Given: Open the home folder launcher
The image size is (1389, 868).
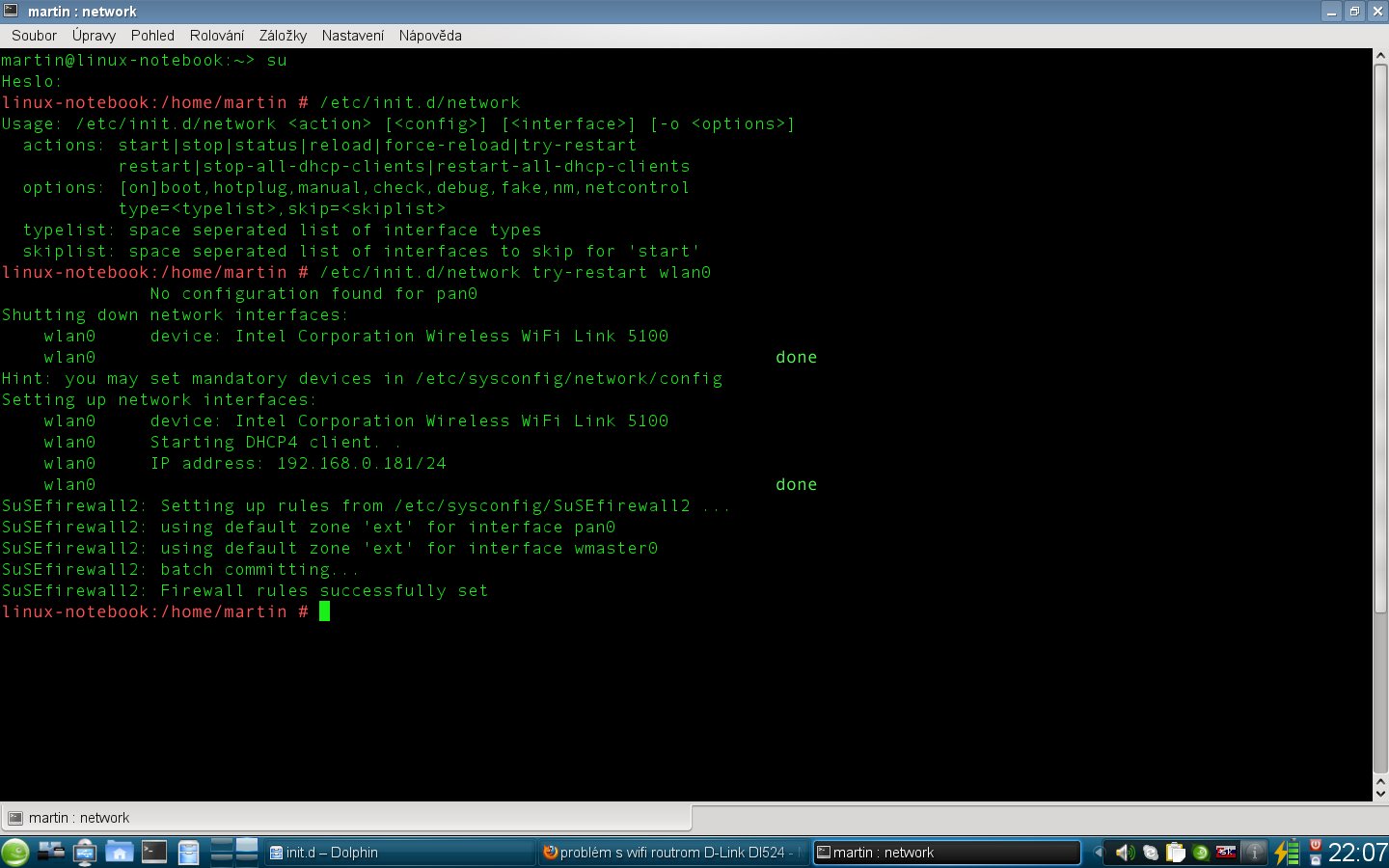Looking at the screenshot, I should 120,852.
